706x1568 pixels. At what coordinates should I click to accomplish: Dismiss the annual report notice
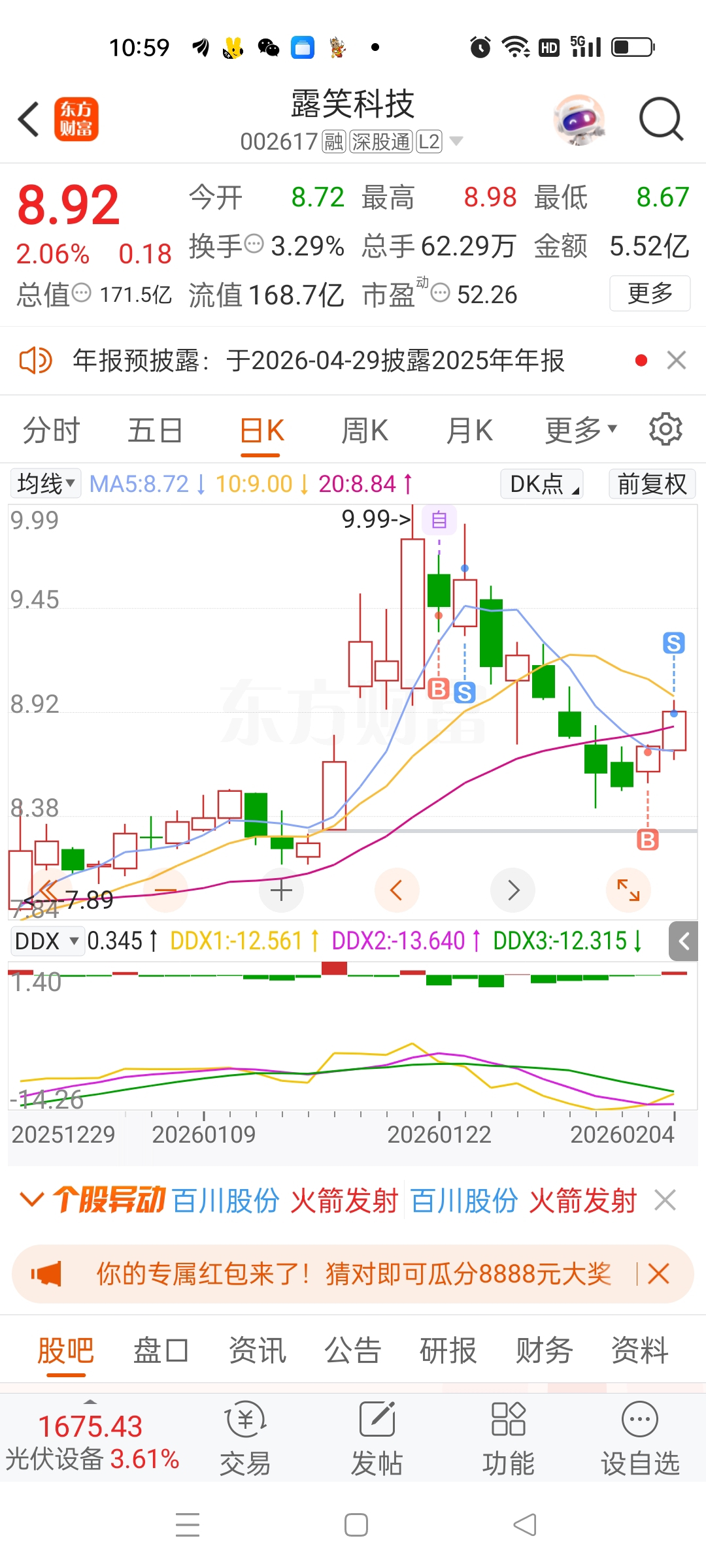pos(677,360)
